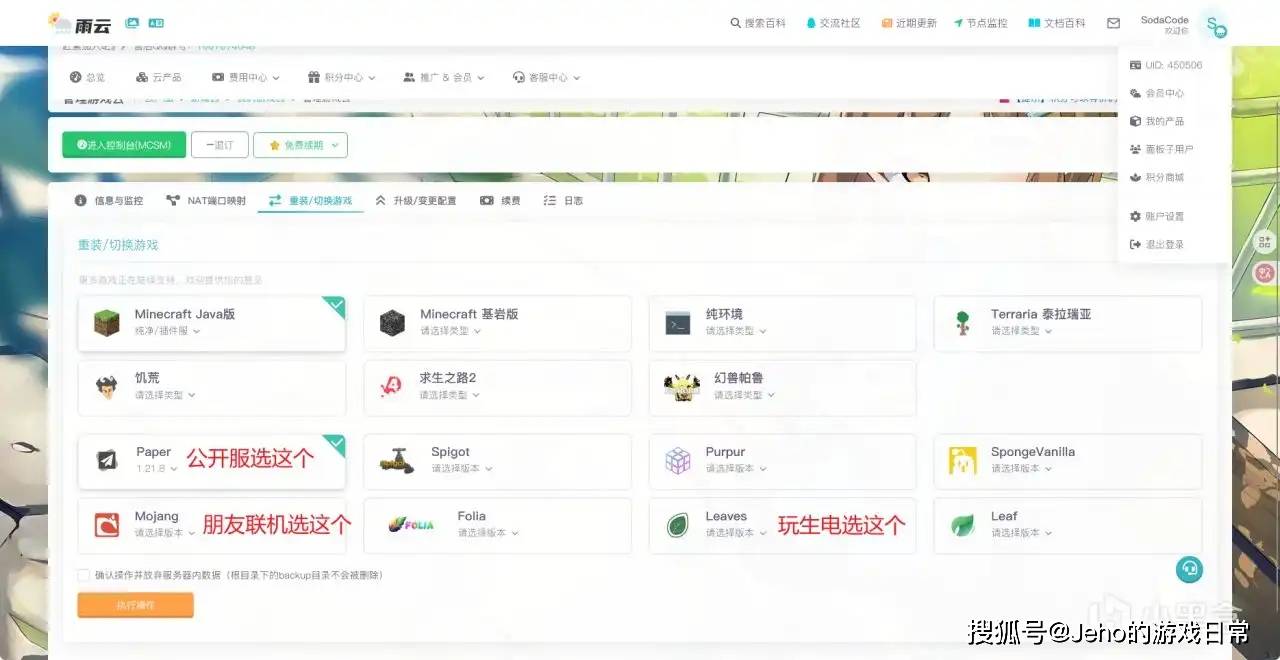Open the 交流社区 link
Viewport: 1280px width, 660px height.
pyautogui.click(x=833, y=23)
